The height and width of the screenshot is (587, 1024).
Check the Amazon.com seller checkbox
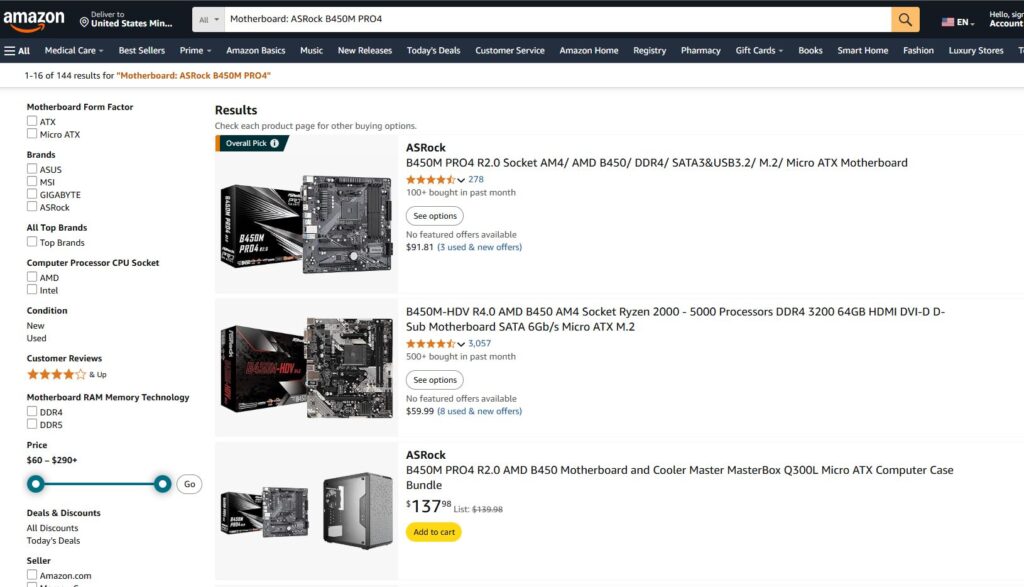(32, 575)
